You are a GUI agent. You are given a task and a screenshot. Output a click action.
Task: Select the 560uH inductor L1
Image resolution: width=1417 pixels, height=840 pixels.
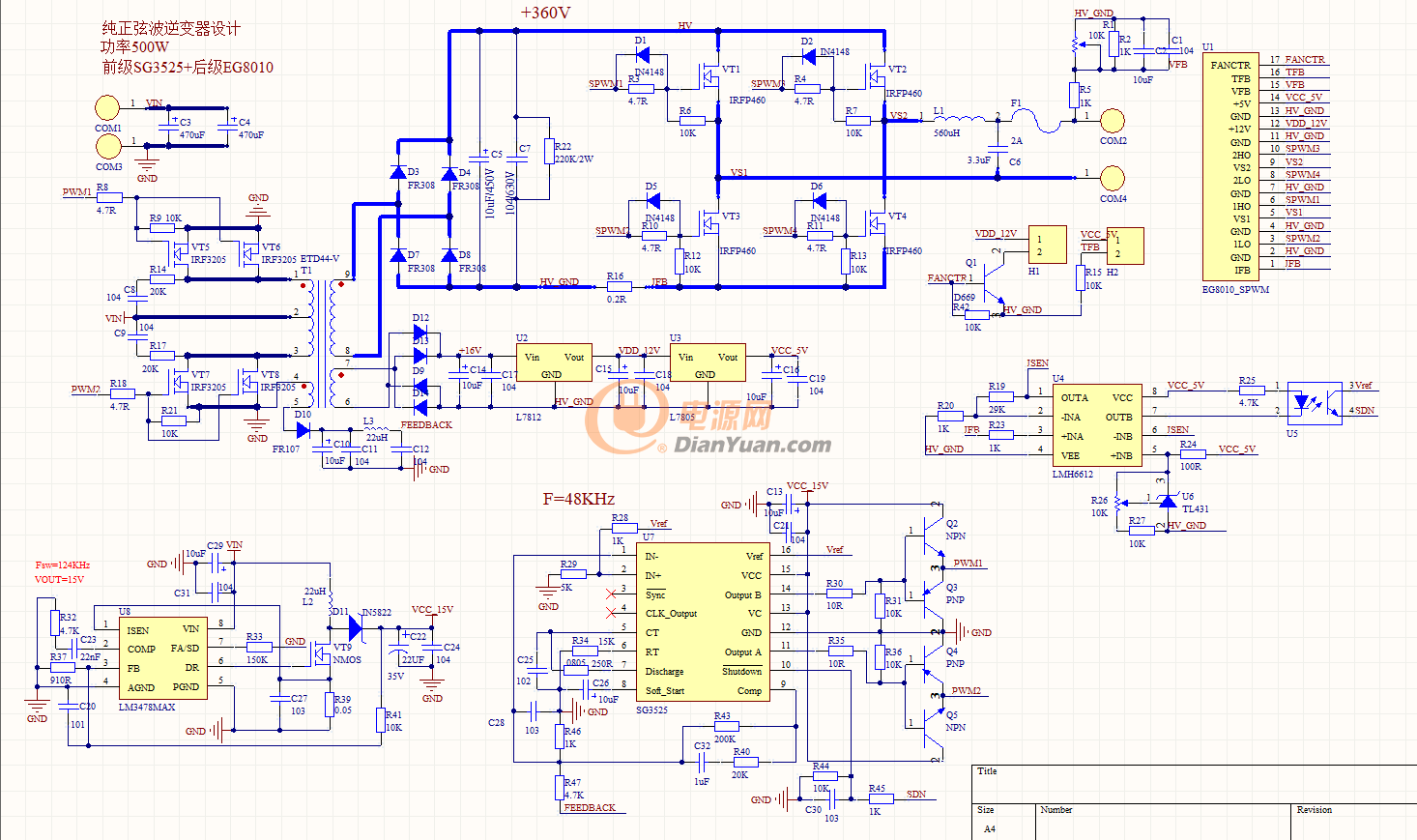point(961,117)
